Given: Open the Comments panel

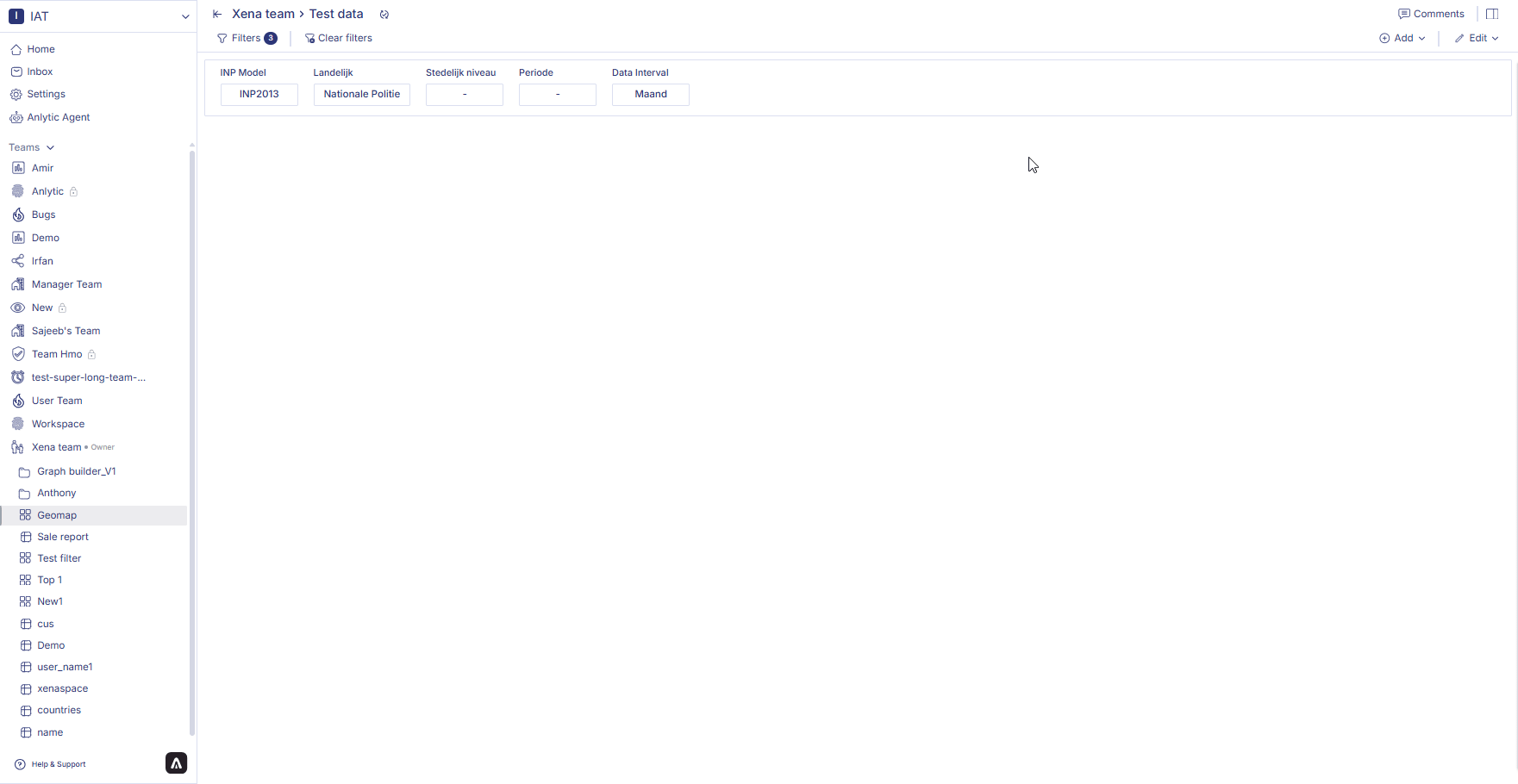Looking at the screenshot, I should click(x=1431, y=14).
